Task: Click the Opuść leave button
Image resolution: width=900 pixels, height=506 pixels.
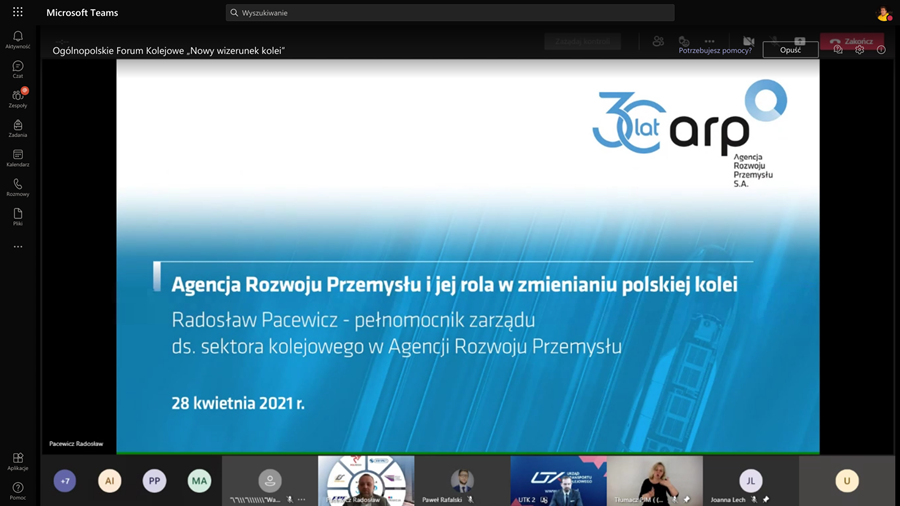Action: [790, 50]
